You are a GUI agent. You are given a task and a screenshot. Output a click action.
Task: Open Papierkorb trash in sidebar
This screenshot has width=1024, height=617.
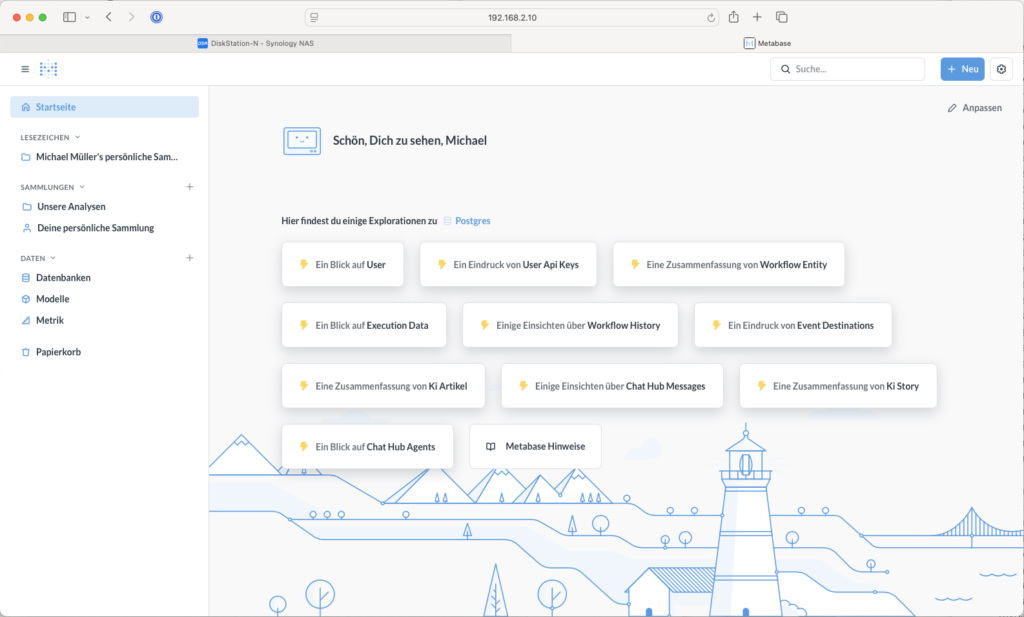tap(57, 352)
